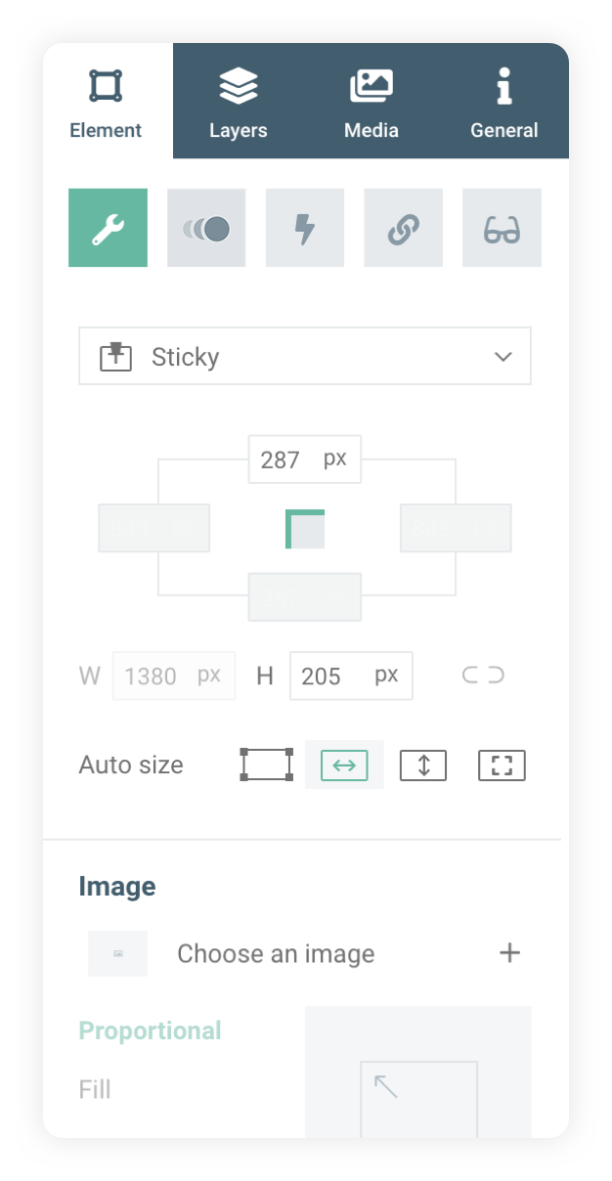Select the Fill image option
The height and width of the screenshot is (1181, 612).
tap(95, 1089)
